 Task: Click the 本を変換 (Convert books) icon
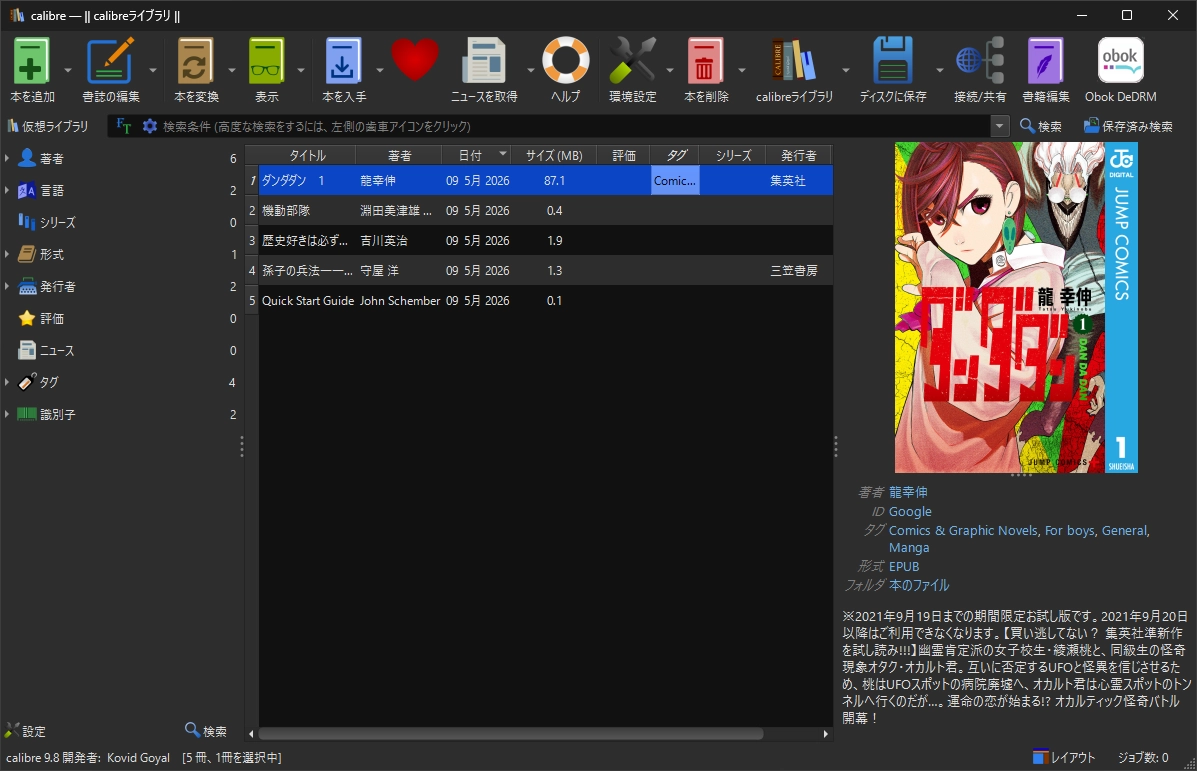coord(195,61)
